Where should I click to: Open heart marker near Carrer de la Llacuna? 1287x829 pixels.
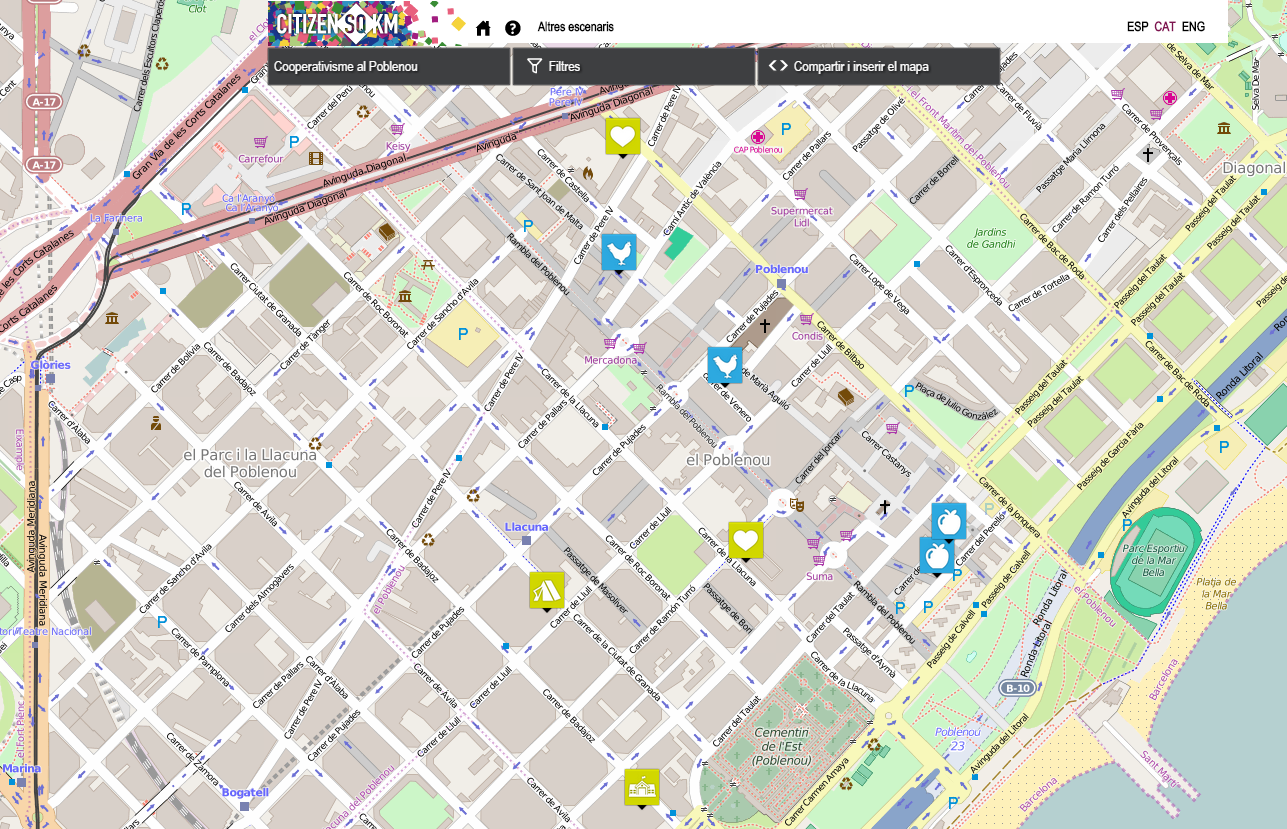(x=746, y=541)
